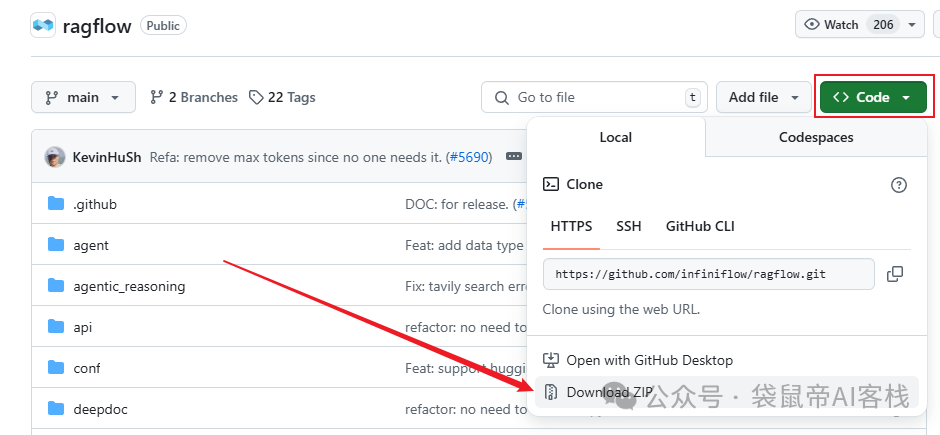Select the SSH clone tab
Image resolution: width=940 pixels, height=435 pixels.
628,226
